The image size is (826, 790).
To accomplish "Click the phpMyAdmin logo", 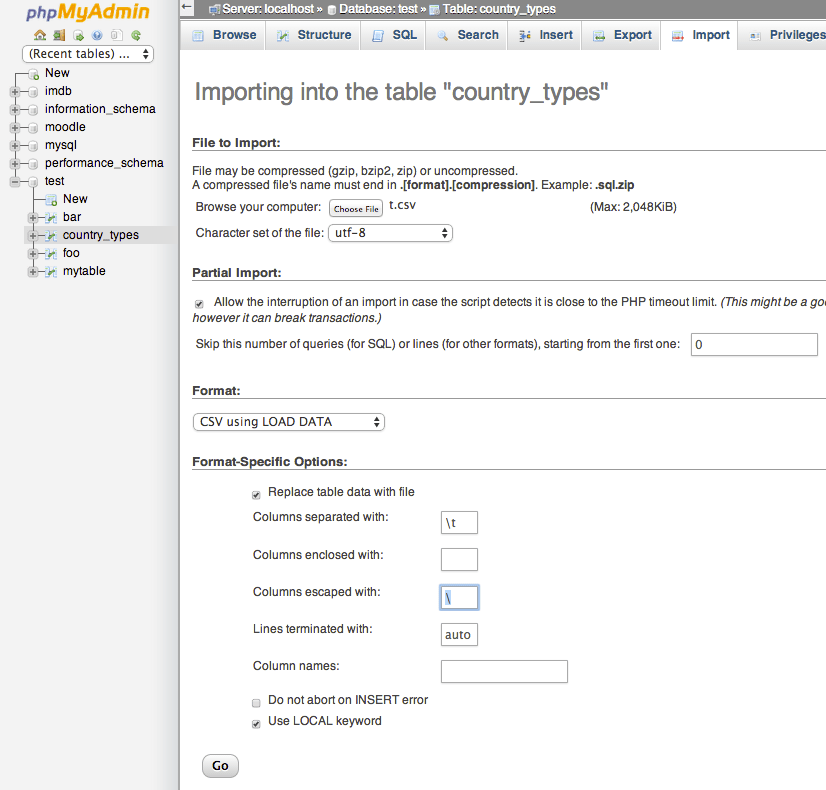I will [x=87, y=14].
